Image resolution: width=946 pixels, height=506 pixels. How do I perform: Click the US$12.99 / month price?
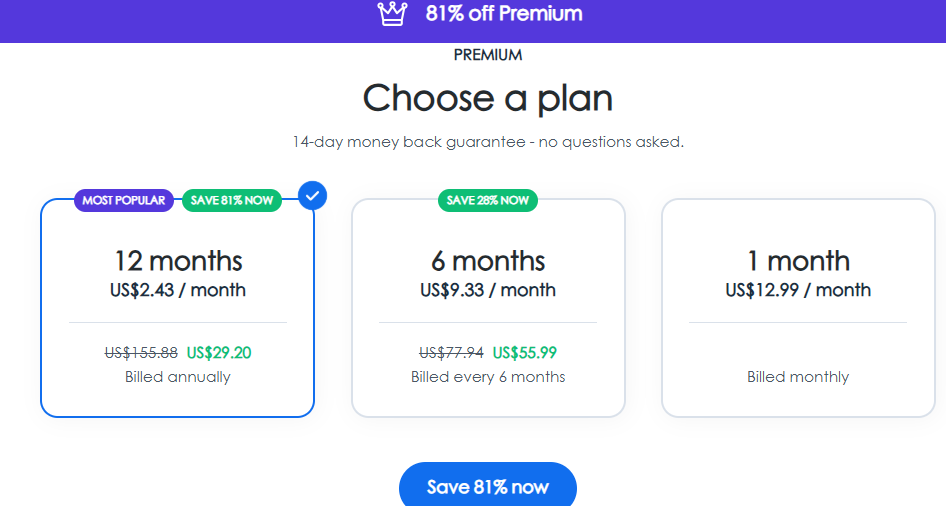(x=798, y=290)
